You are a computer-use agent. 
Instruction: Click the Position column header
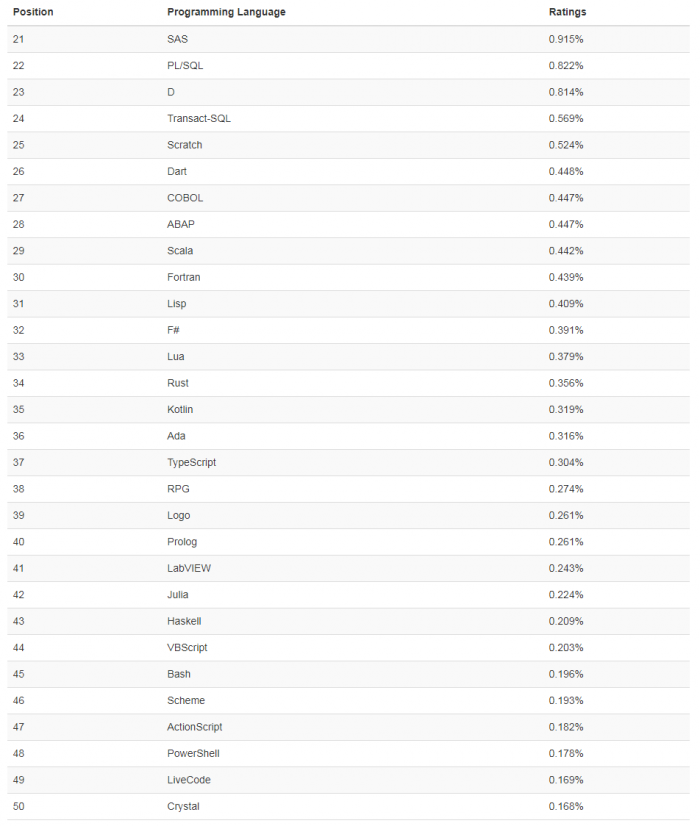[x=33, y=12]
